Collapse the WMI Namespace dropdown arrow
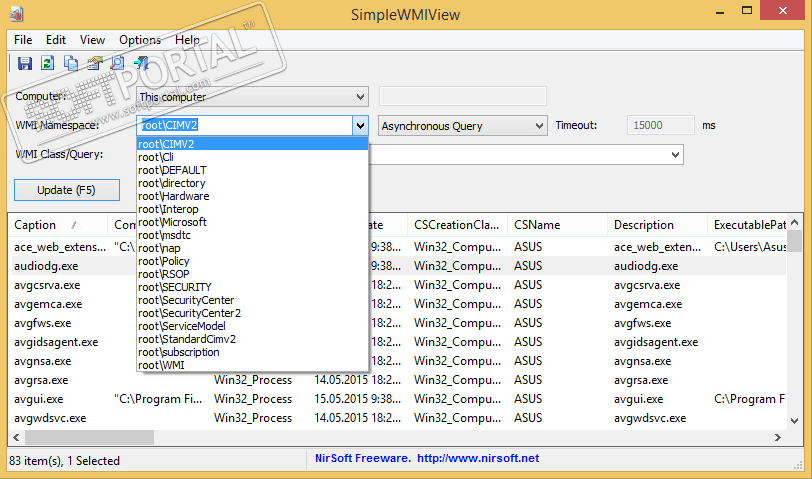Screen dimensions: 812x479 [x=360, y=125]
